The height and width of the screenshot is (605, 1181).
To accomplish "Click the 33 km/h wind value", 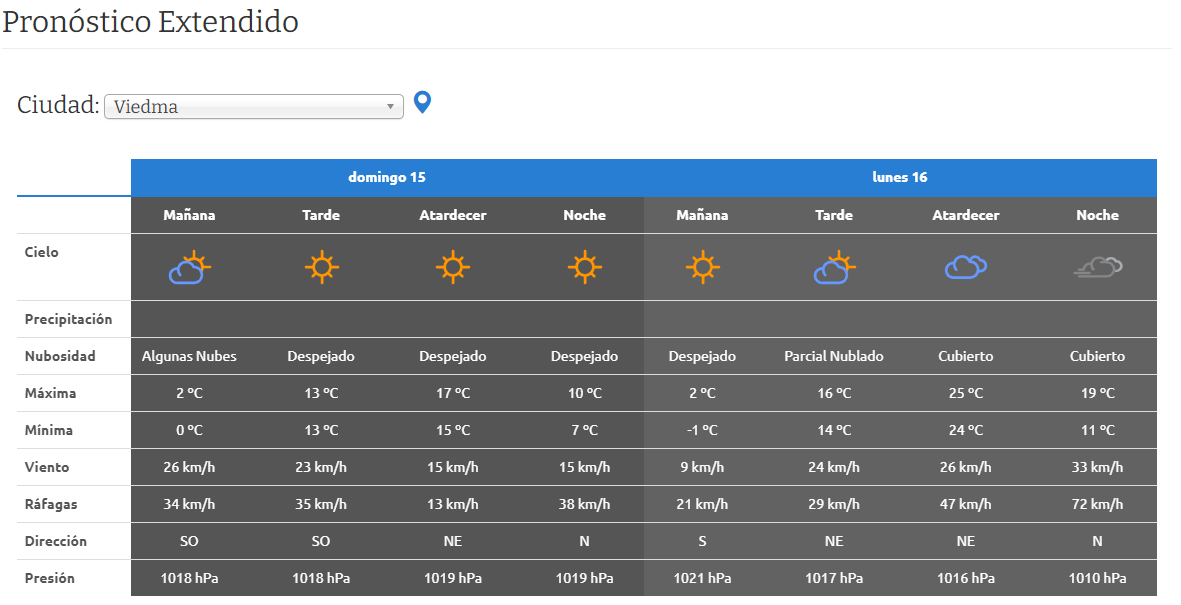I will pos(1097,467).
